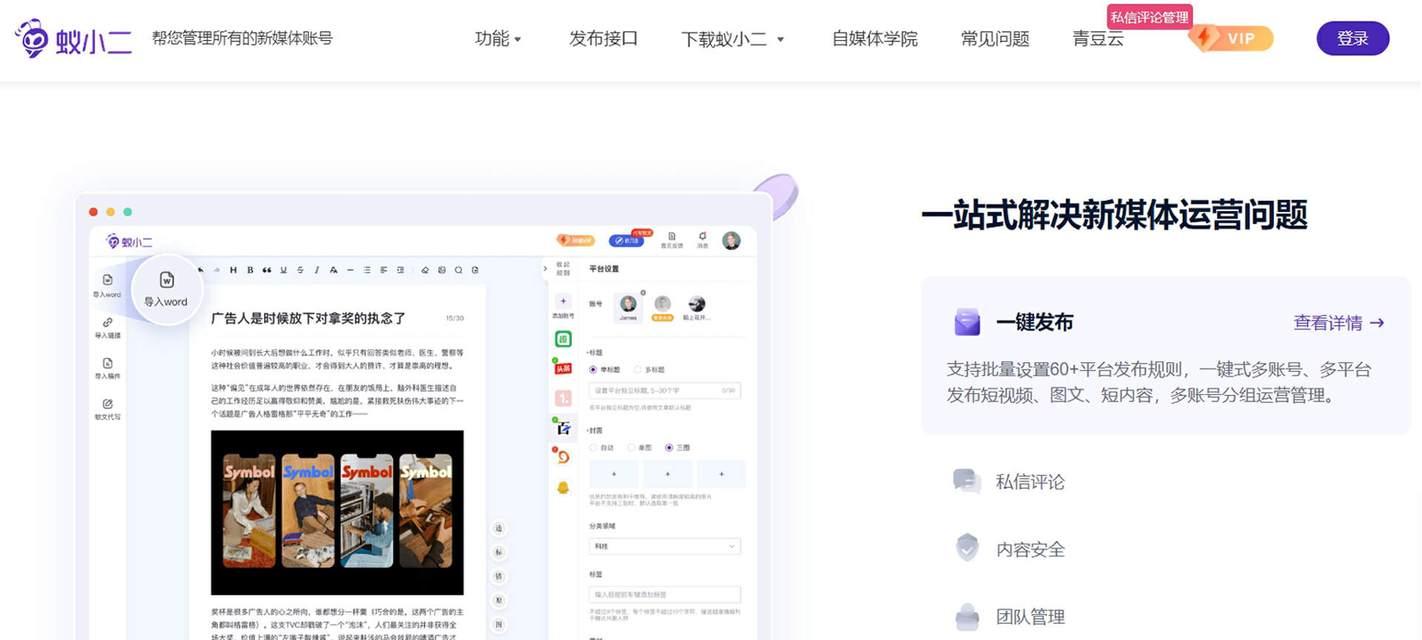Click the 私信评论 chat bubble icon

[x=966, y=481]
